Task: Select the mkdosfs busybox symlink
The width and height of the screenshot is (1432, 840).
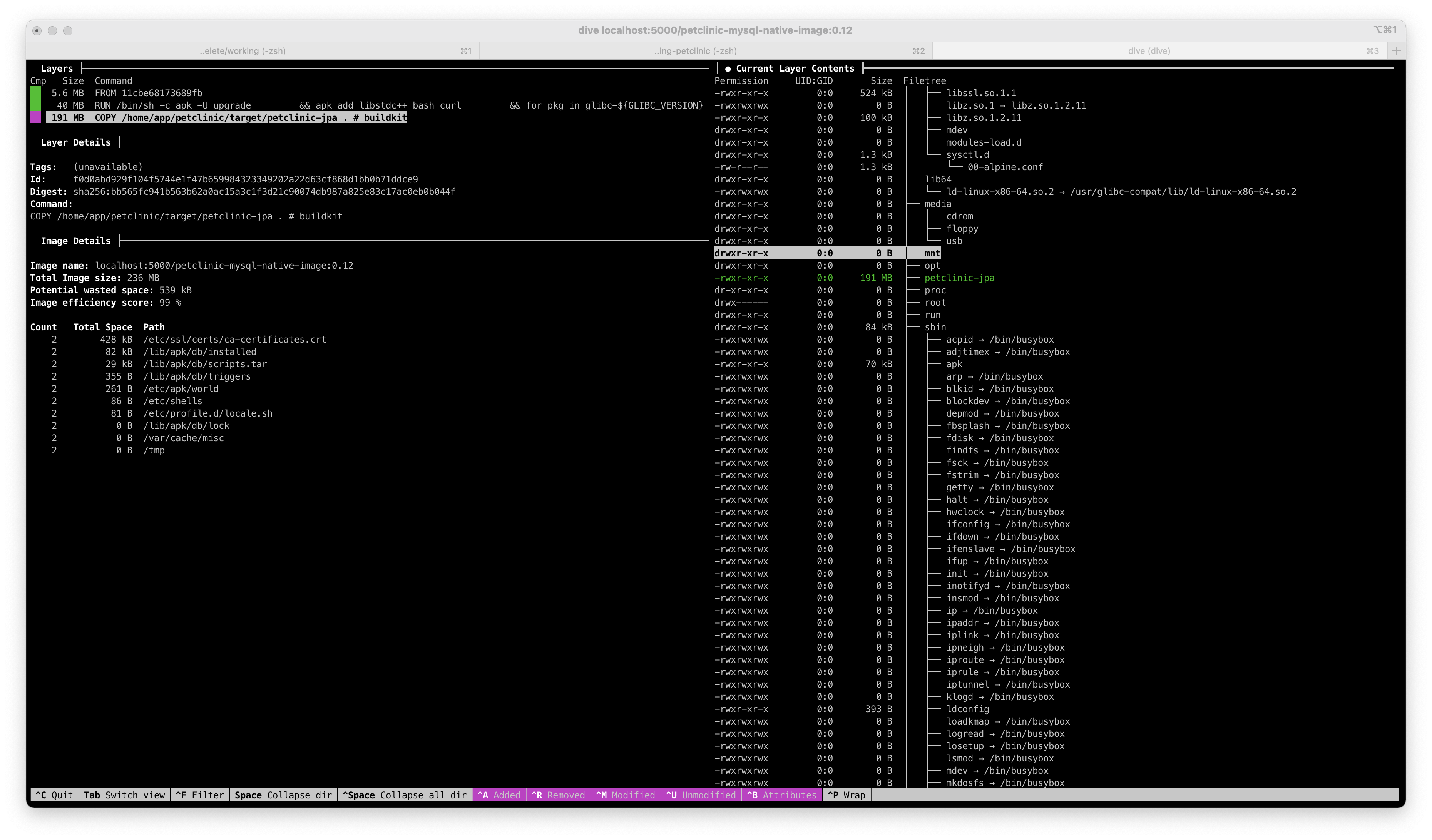Action: point(1005,783)
